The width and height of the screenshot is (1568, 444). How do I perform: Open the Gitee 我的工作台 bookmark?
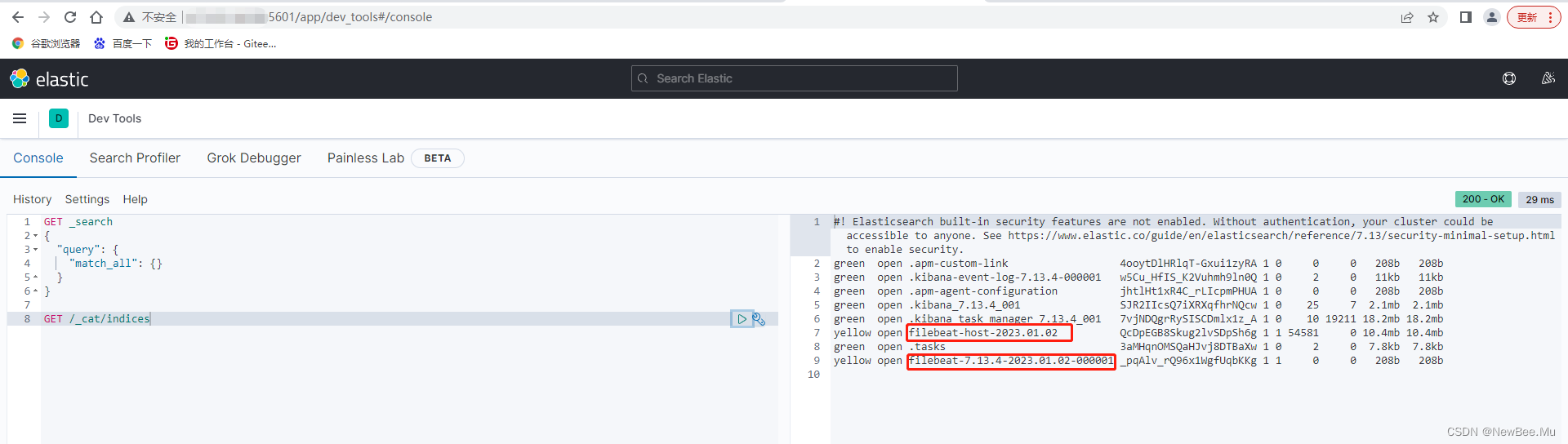coord(220,43)
